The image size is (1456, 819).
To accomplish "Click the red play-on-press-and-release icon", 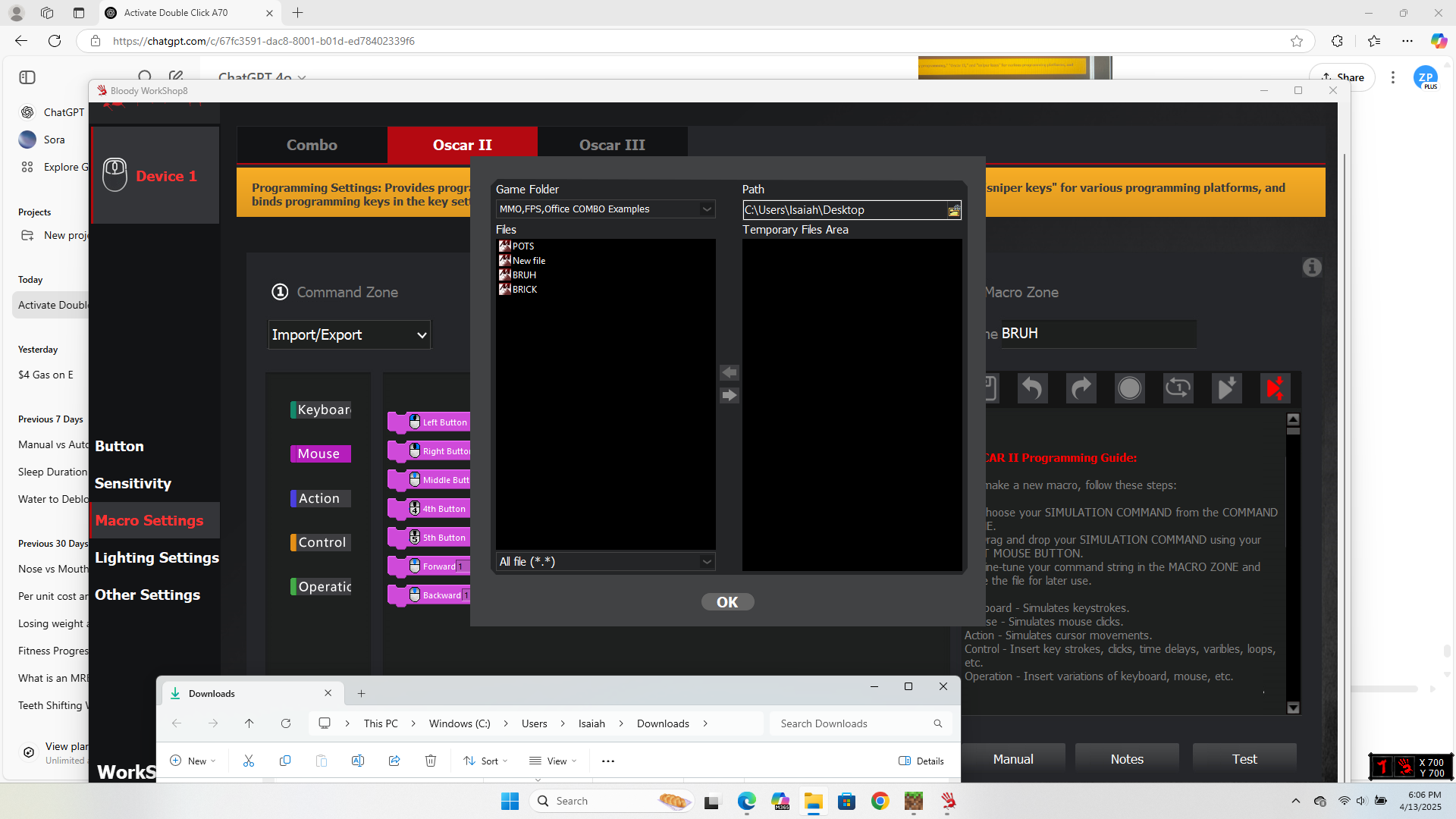I will pos(1275,388).
